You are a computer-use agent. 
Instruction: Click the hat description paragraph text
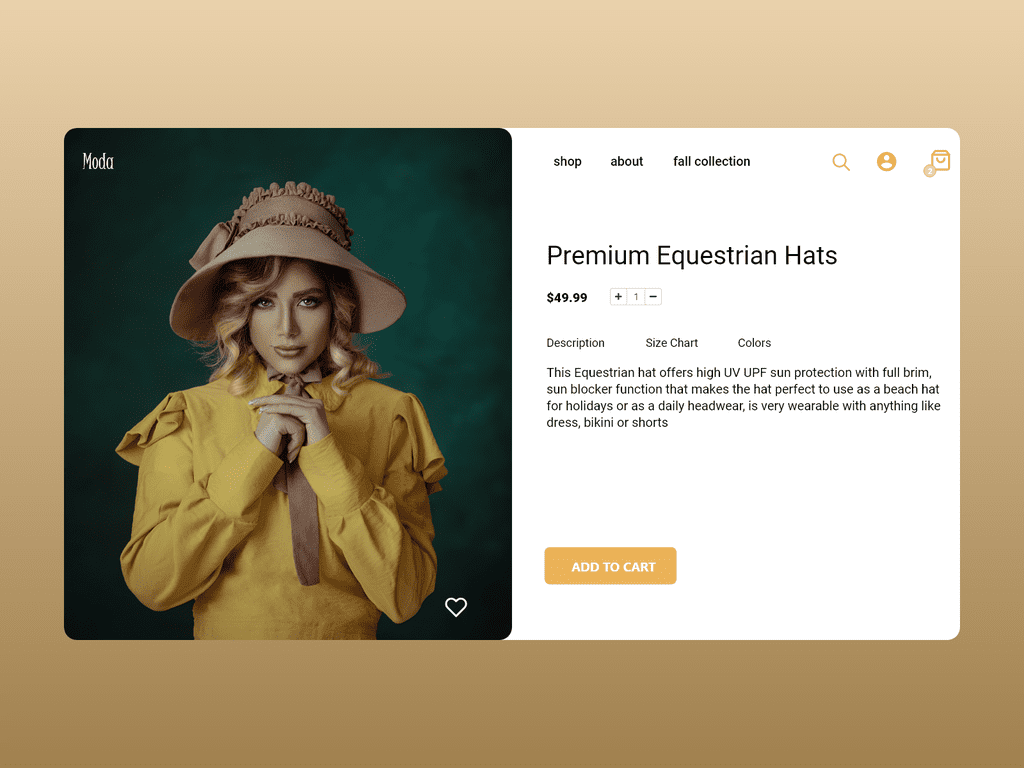743,397
